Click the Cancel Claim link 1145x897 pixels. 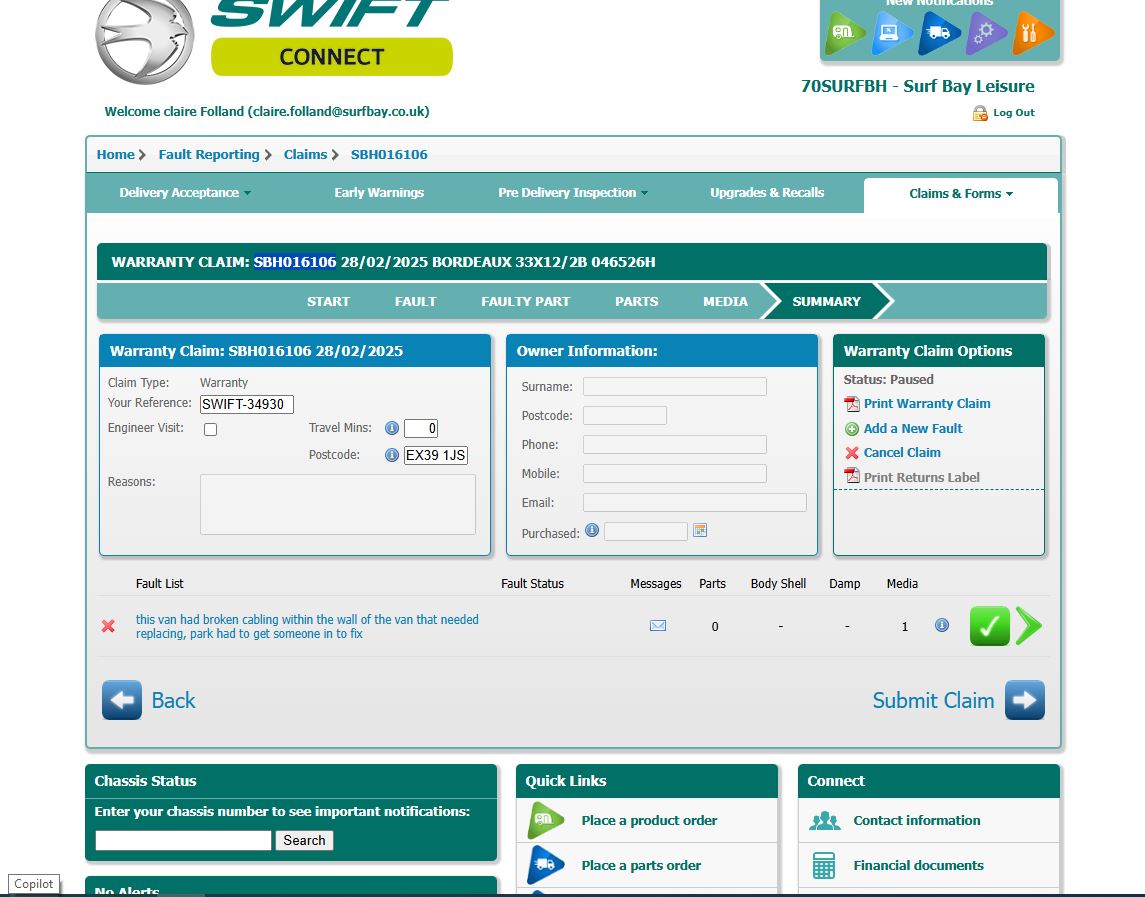(x=902, y=453)
